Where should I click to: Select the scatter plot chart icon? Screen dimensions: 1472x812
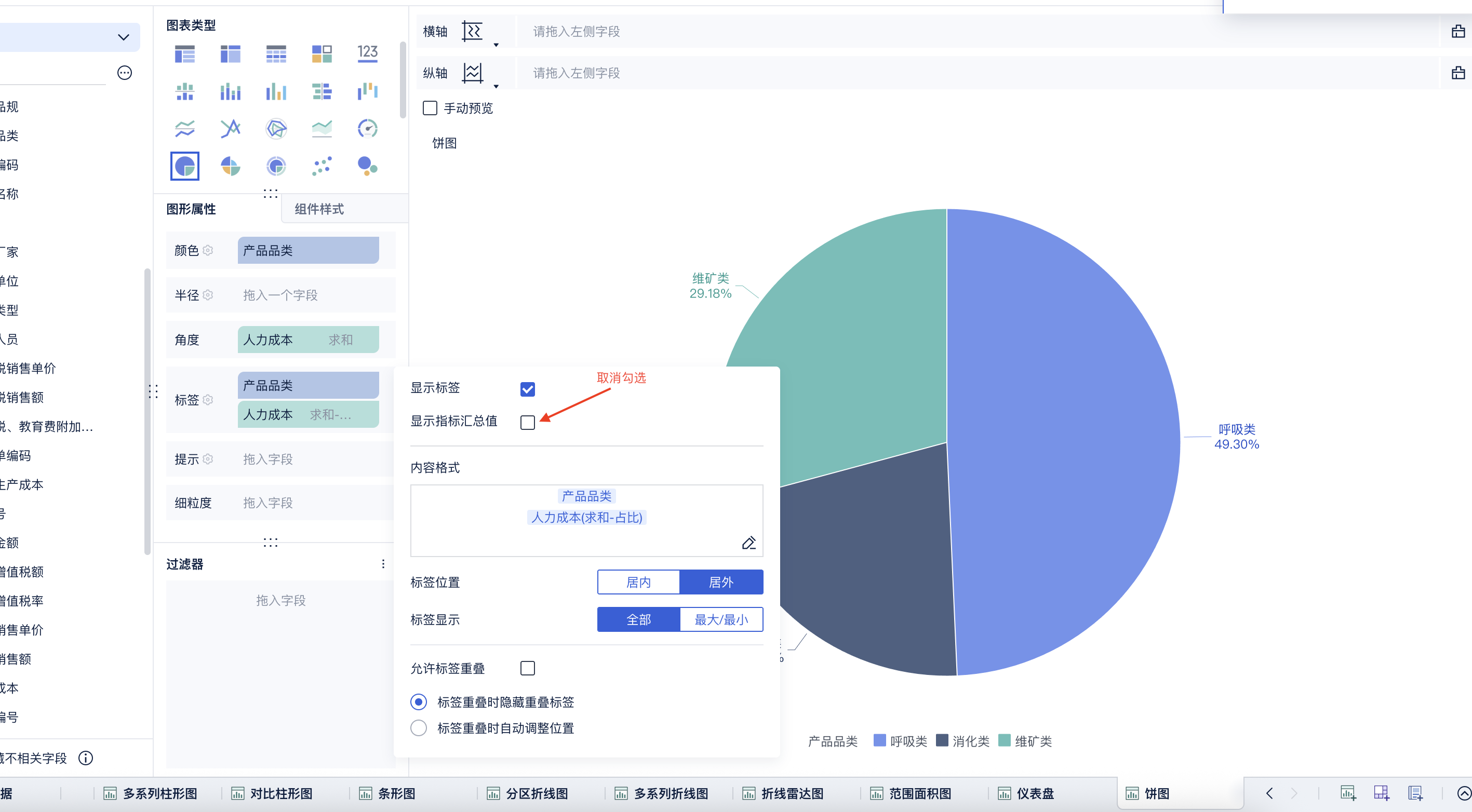(322, 166)
